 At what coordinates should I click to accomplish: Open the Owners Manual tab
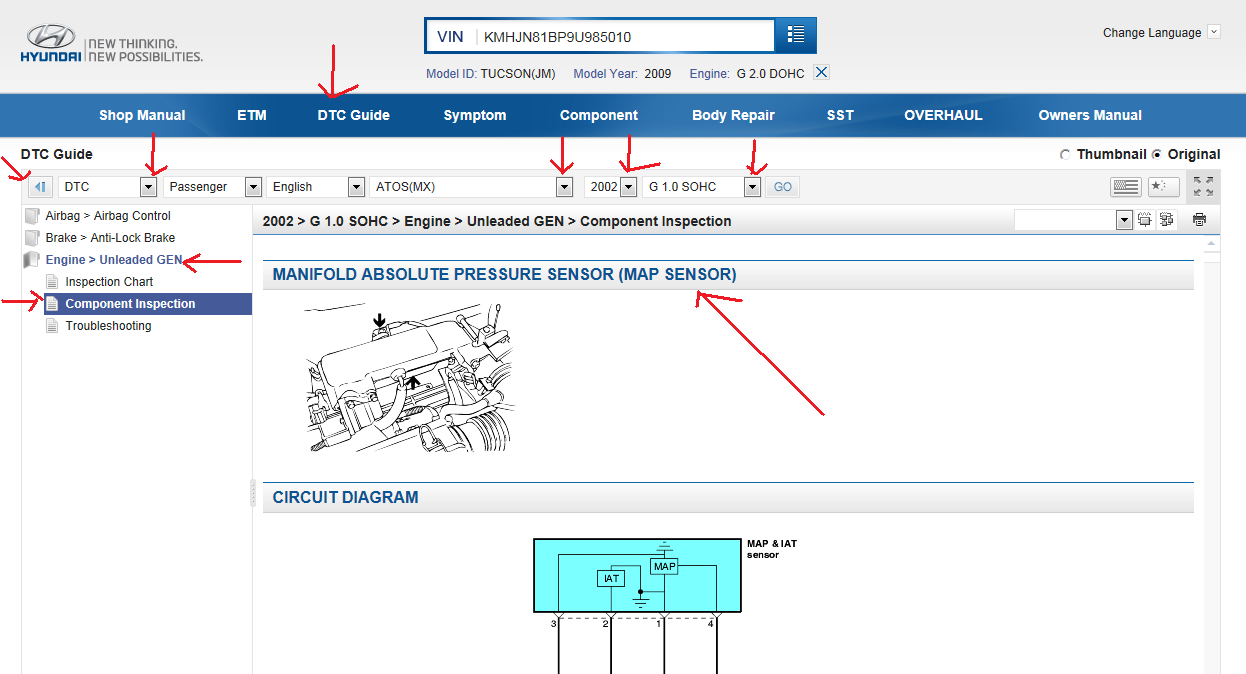click(x=1090, y=115)
